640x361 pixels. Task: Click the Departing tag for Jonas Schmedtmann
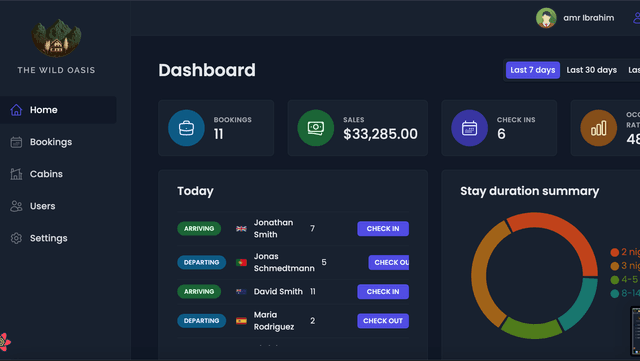point(202,262)
